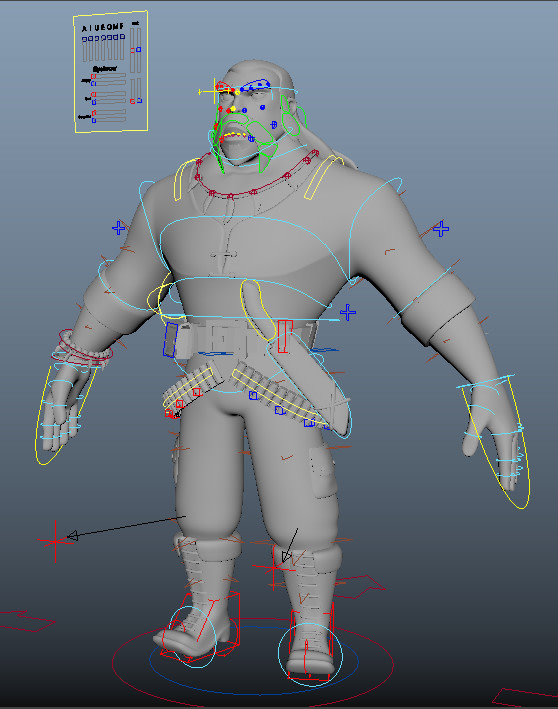This screenshot has width=558, height=709.
Task: Select yellow finger control around viewer's left hand
Action: pos(66,415)
